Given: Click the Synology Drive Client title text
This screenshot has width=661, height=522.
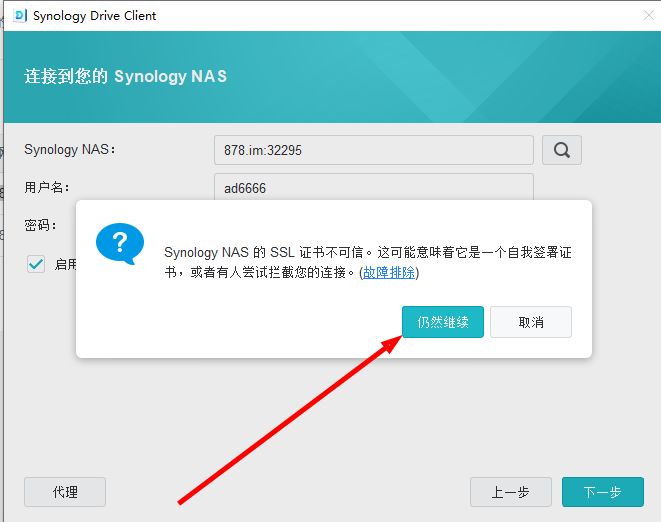Looking at the screenshot, I should 95,16.
